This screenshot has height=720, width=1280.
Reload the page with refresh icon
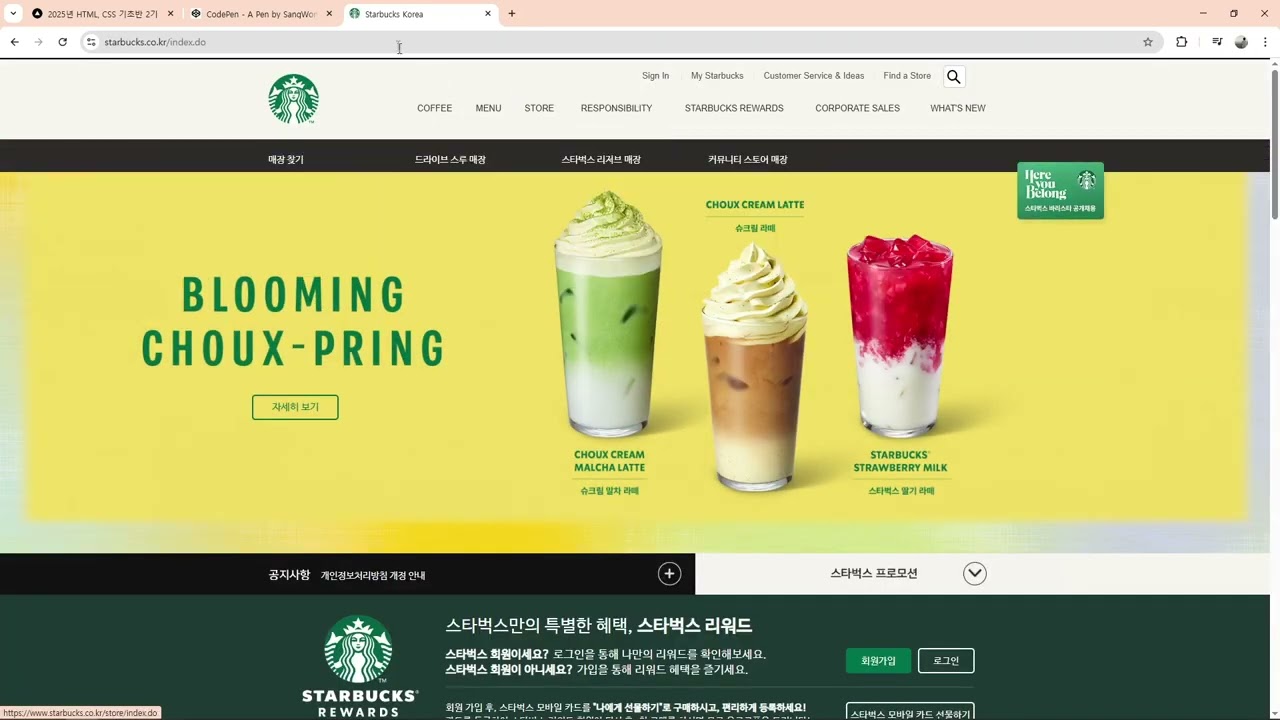coord(62,42)
